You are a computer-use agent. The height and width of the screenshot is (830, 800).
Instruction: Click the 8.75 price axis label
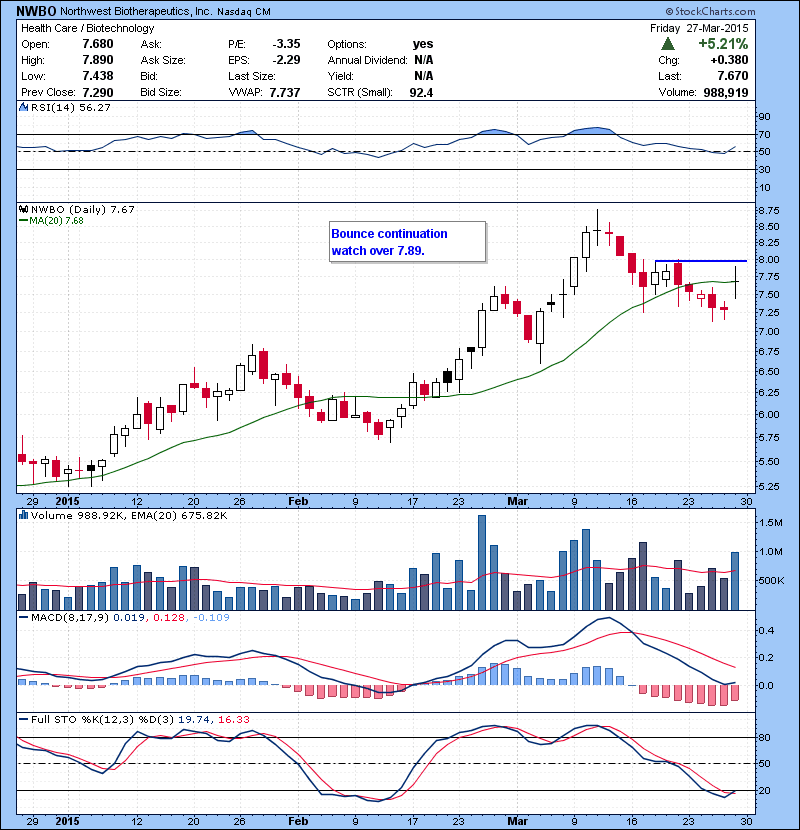tap(769, 210)
